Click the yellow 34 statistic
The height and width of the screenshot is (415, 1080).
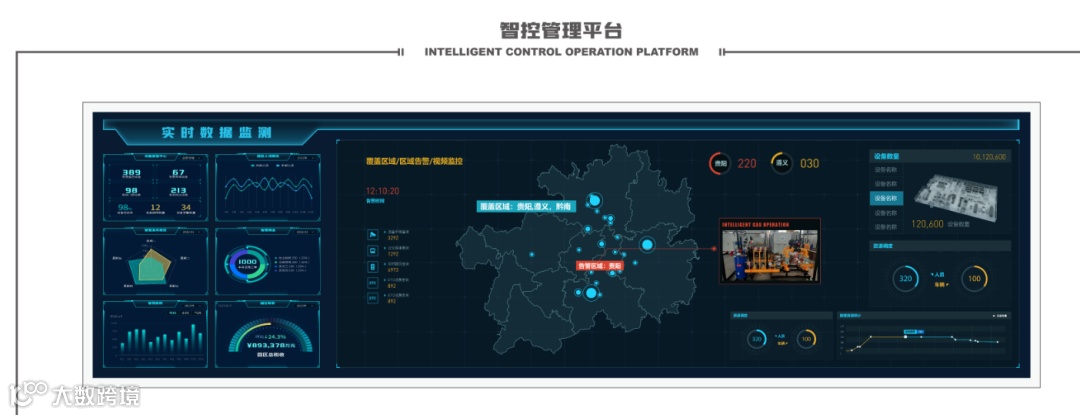185,207
